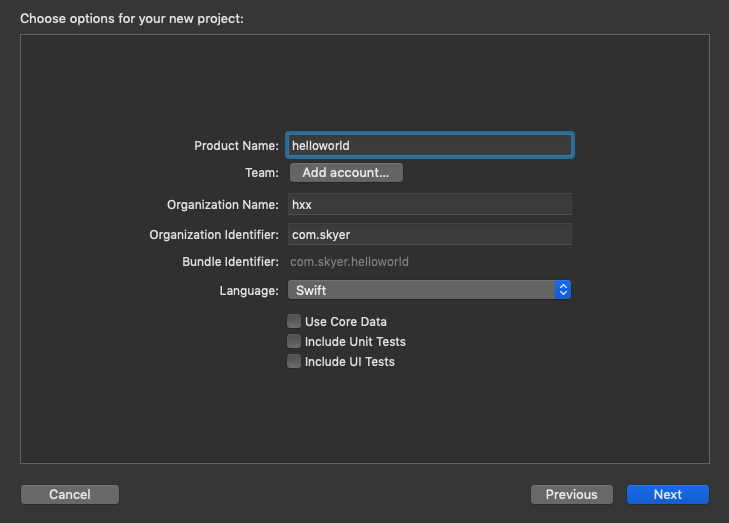This screenshot has height=523, width=729.
Task: Select the com.skyer.helloworld bundle identifier text
Action: pyautogui.click(x=349, y=262)
